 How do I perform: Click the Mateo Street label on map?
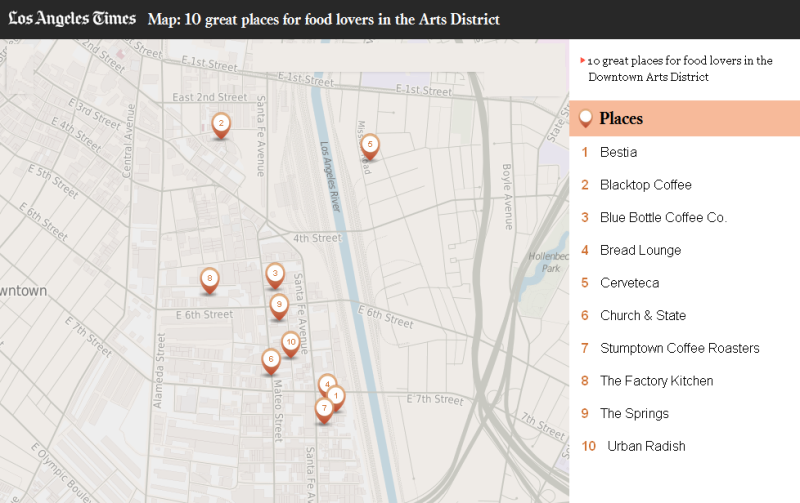[278, 410]
